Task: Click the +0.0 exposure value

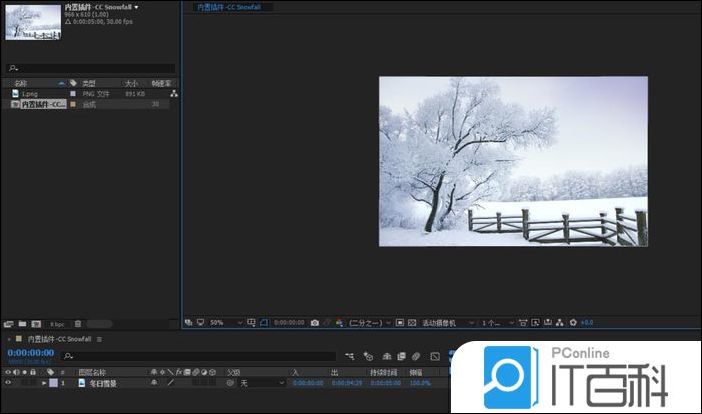Action: [x=587, y=323]
